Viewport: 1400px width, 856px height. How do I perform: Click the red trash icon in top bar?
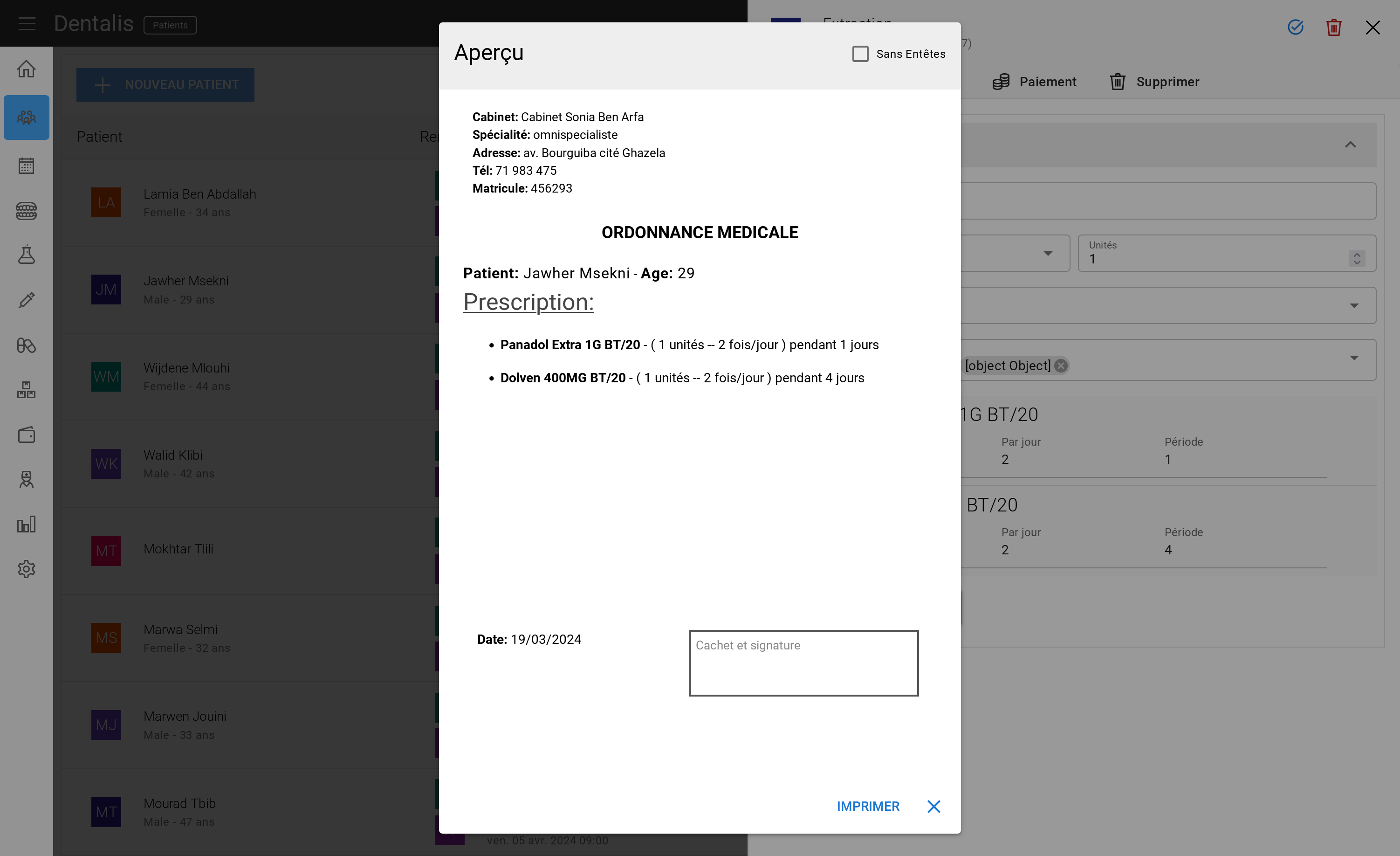[1334, 27]
